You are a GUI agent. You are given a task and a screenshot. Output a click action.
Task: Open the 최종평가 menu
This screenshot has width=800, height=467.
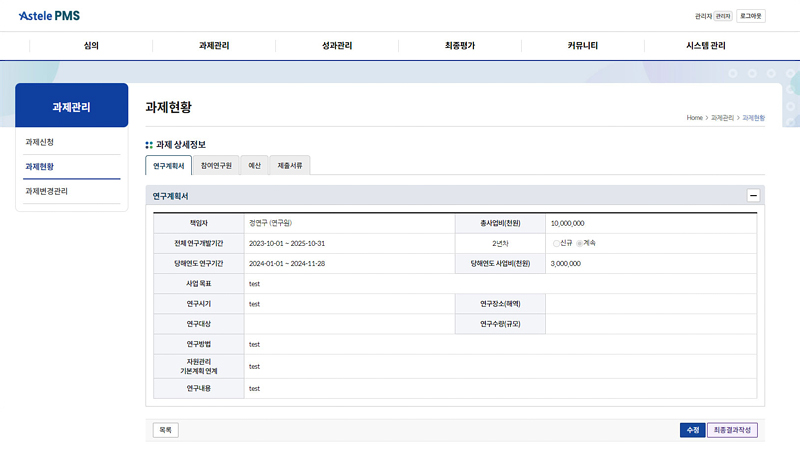point(459,46)
